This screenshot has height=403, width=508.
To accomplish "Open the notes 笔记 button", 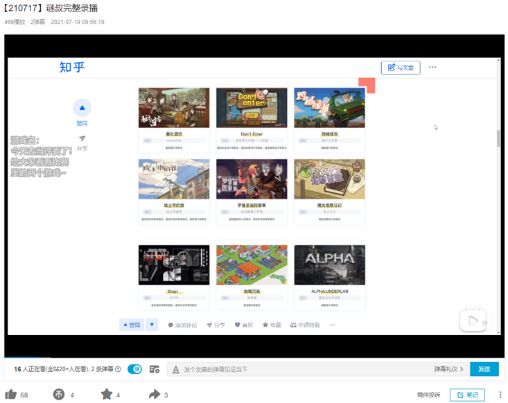I will [467, 395].
